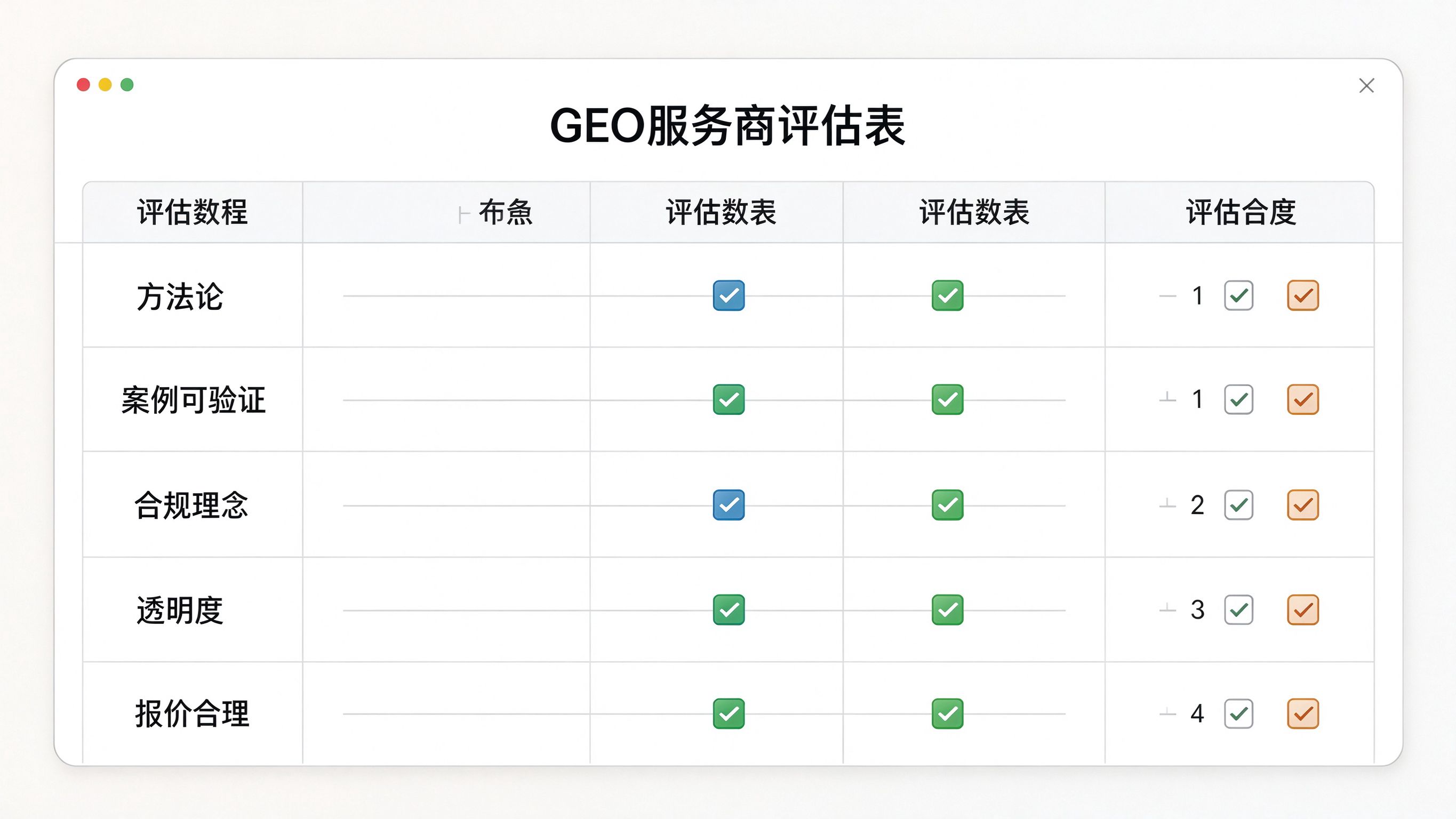Screen dimensions: 1456x819
Task: Toggle green checkbox in 方法论 row
Action: [x=947, y=295]
